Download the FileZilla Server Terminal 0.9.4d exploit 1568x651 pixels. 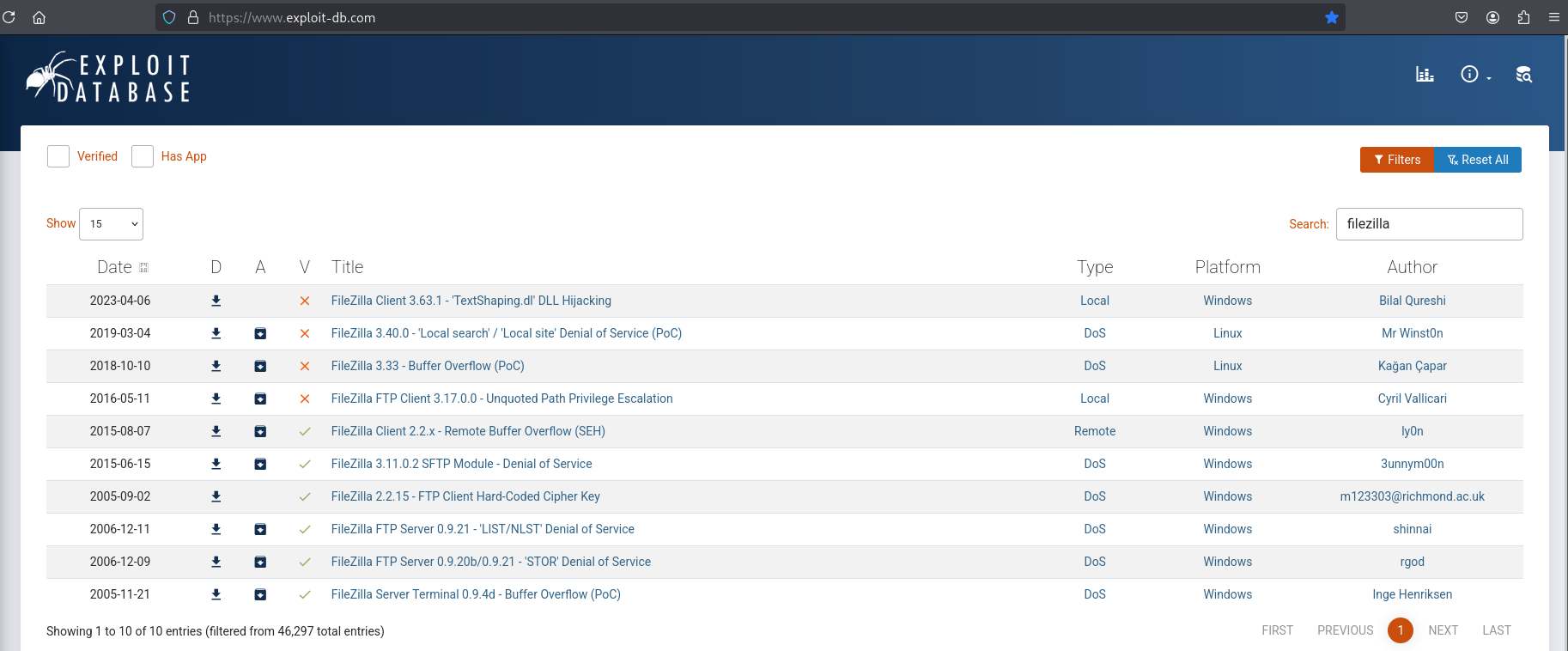click(x=216, y=594)
